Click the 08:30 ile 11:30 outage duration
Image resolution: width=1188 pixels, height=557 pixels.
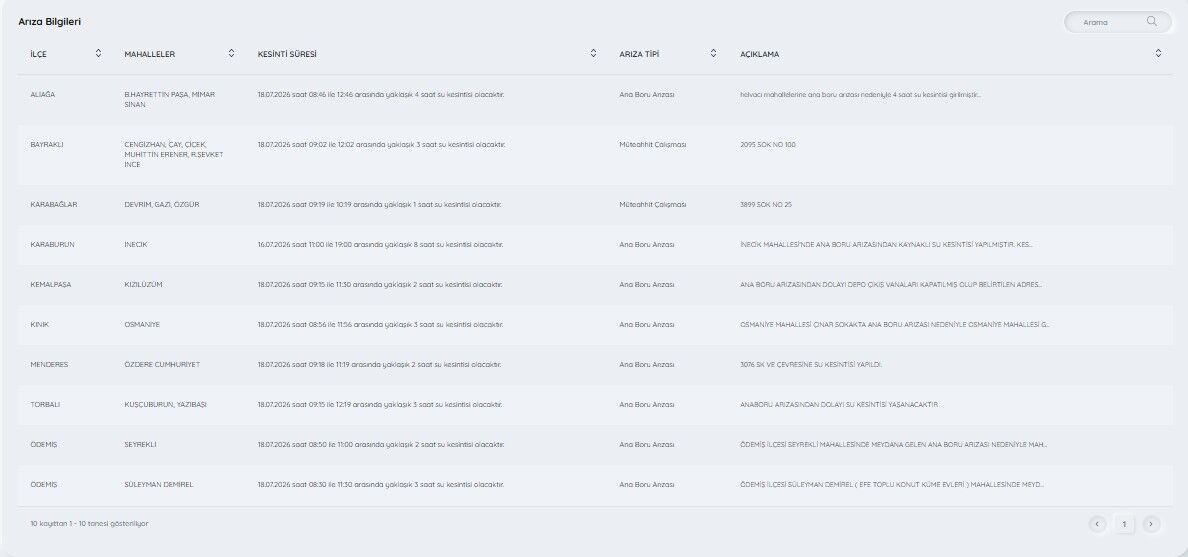coord(380,484)
